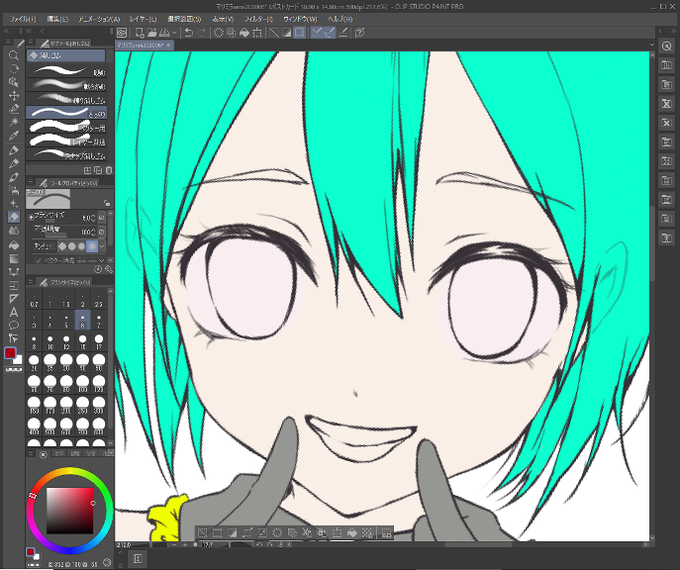The image size is (680, 570).
Task: Click the brush size value field
Action: coord(87,217)
